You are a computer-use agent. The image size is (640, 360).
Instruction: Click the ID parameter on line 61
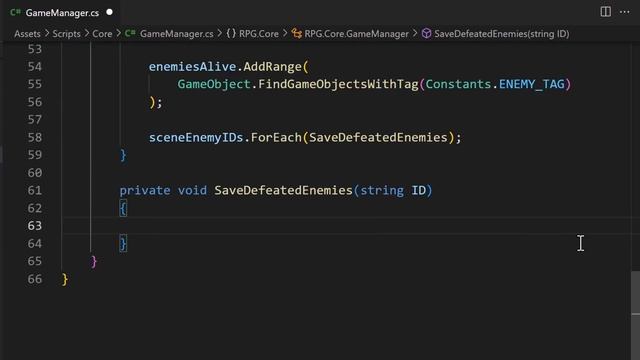(x=418, y=191)
